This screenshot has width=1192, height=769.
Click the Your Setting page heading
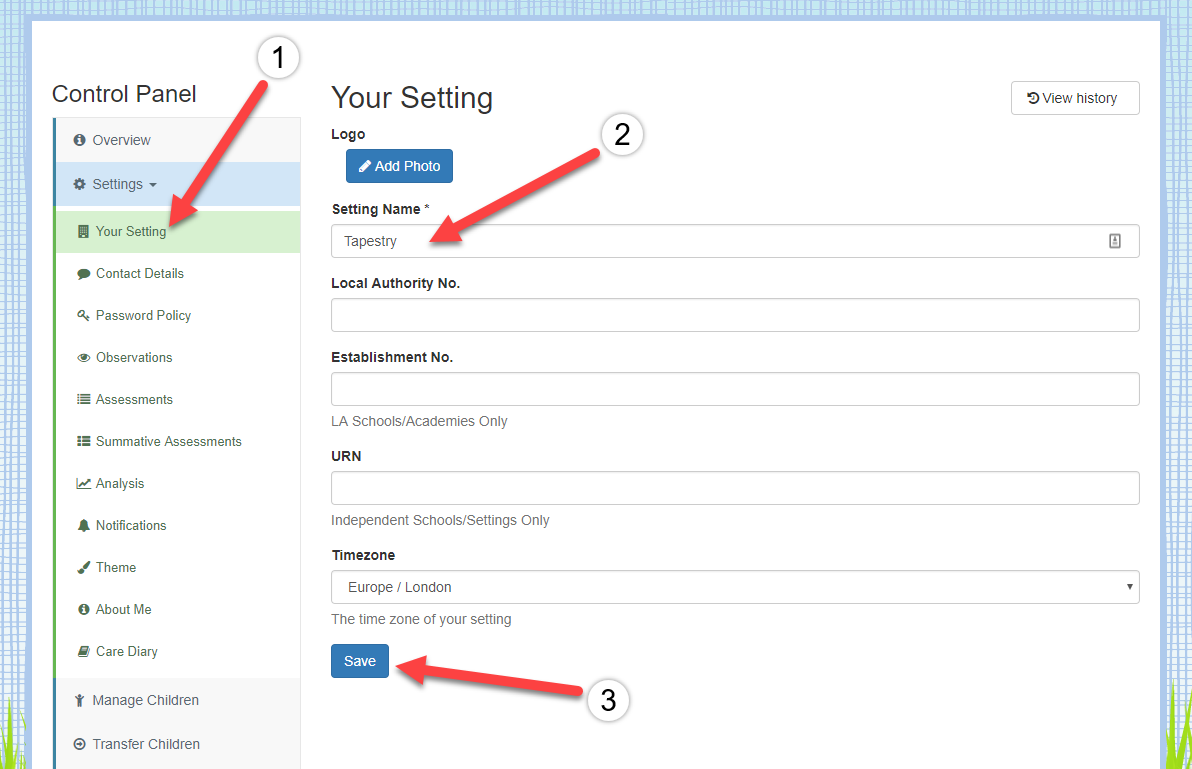(x=412, y=98)
